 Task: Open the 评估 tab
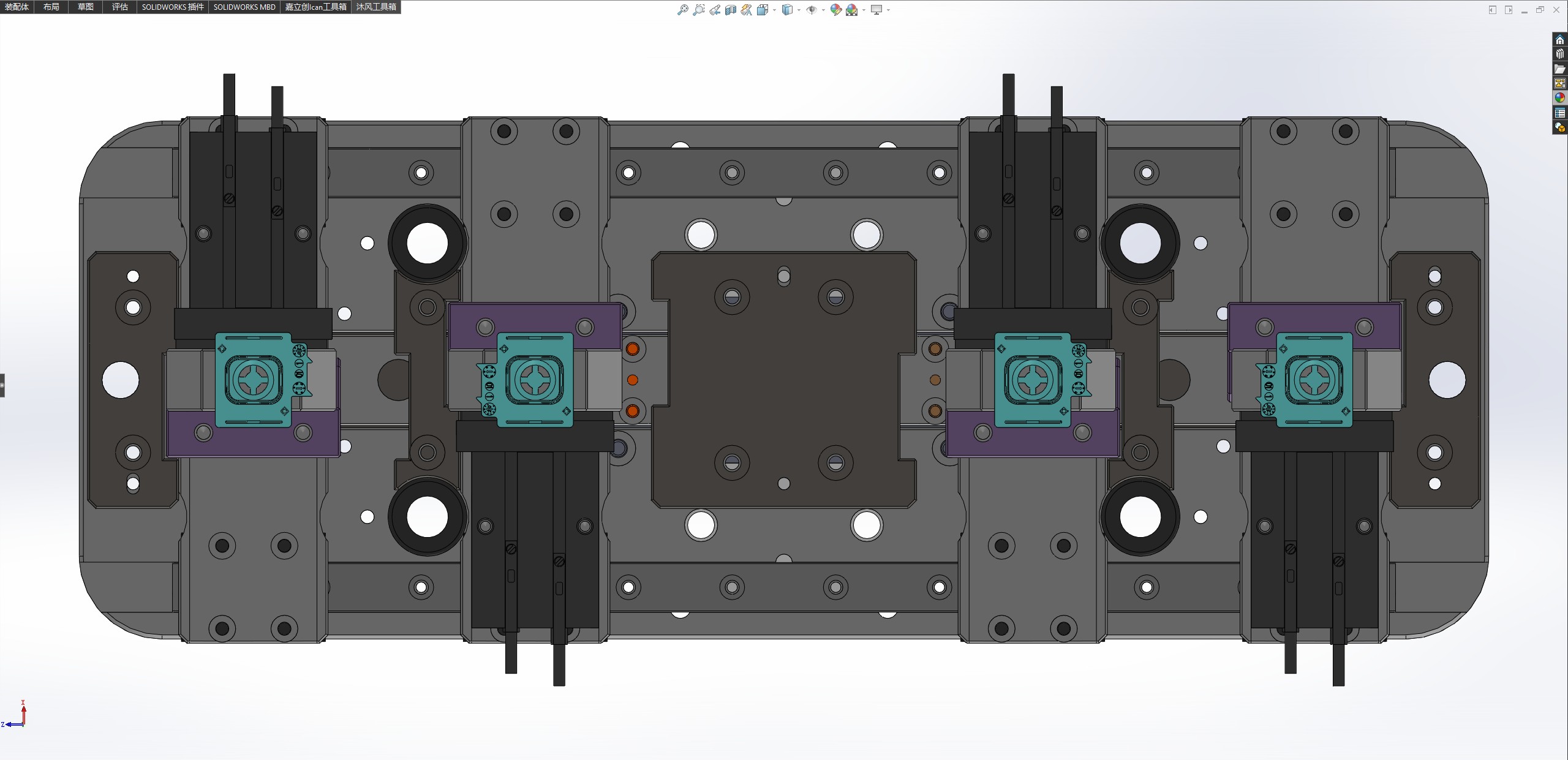pyautogui.click(x=120, y=7)
